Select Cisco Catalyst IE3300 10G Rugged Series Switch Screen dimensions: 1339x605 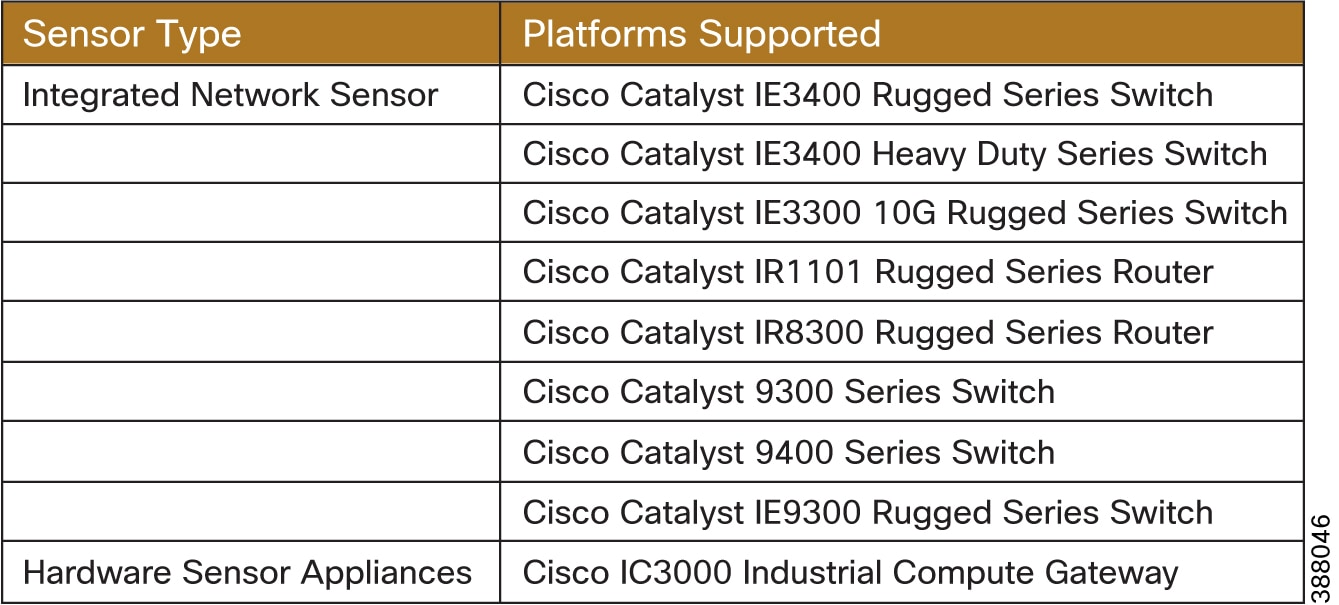[905, 213]
